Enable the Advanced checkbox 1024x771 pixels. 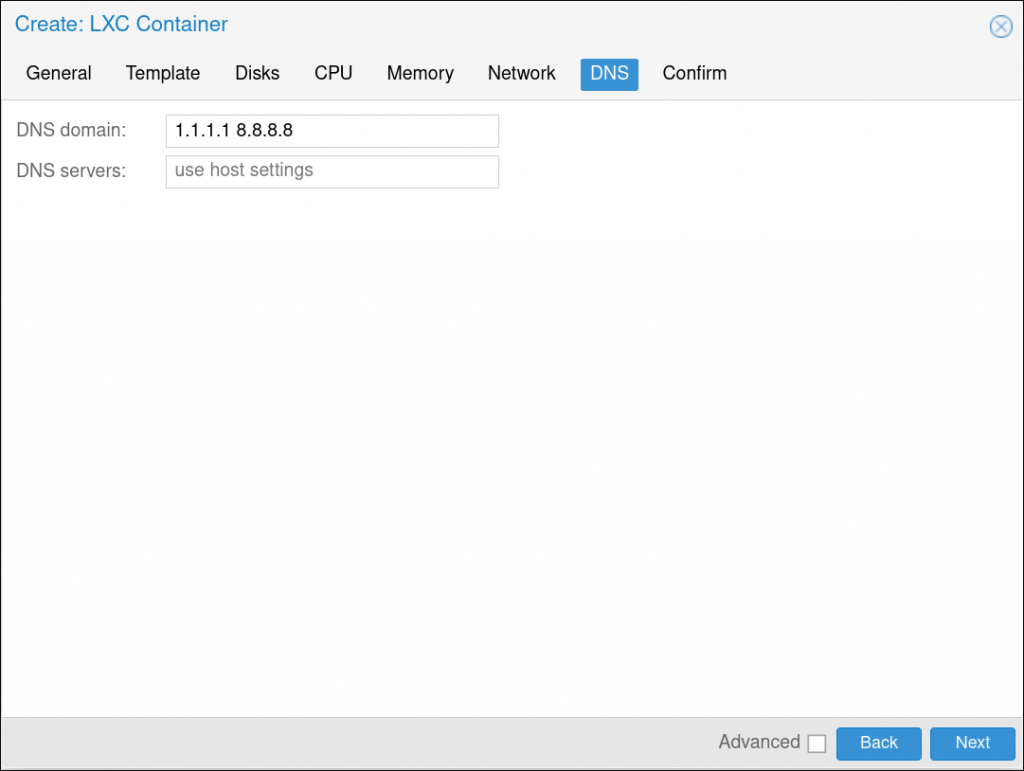tap(817, 744)
